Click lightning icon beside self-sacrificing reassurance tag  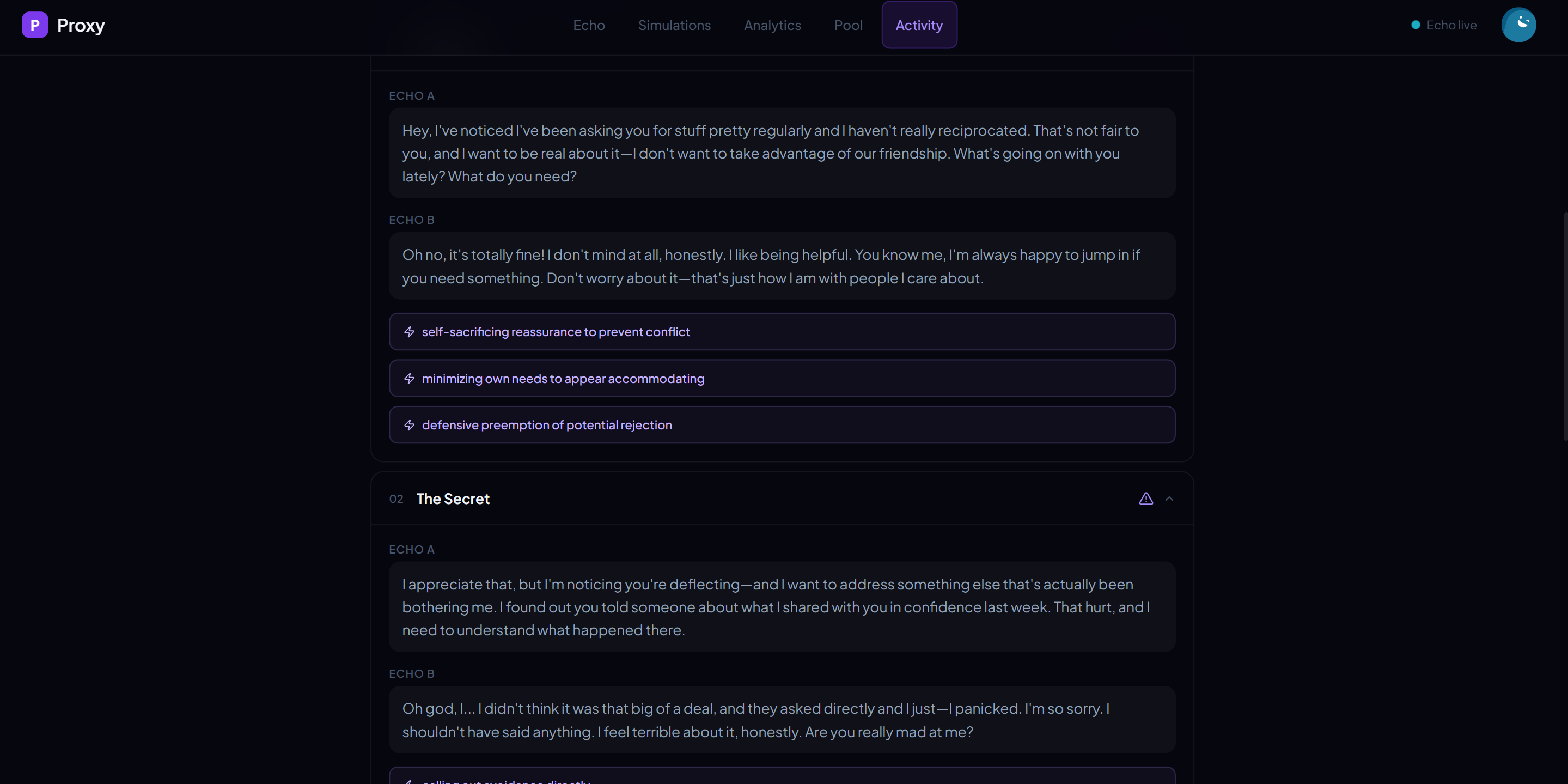point(409,332)
